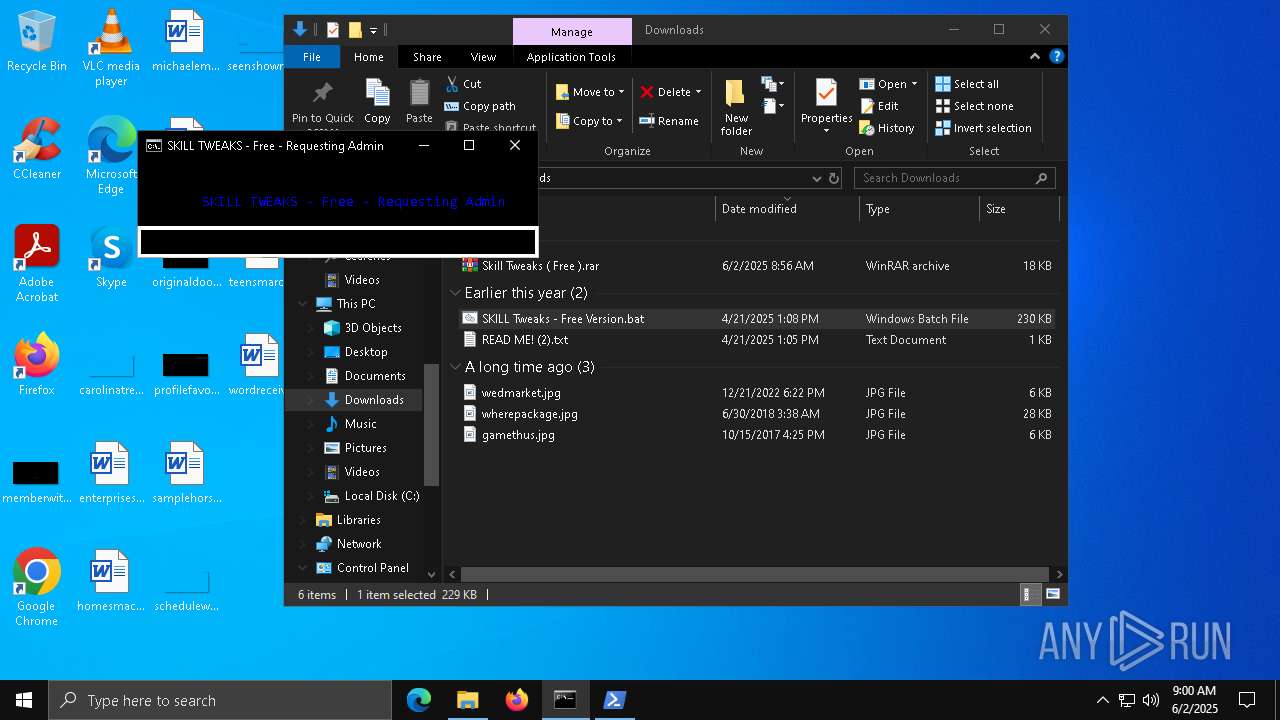
Task: Click the Manage contextual tab
Action: click(x=572, y=32)
